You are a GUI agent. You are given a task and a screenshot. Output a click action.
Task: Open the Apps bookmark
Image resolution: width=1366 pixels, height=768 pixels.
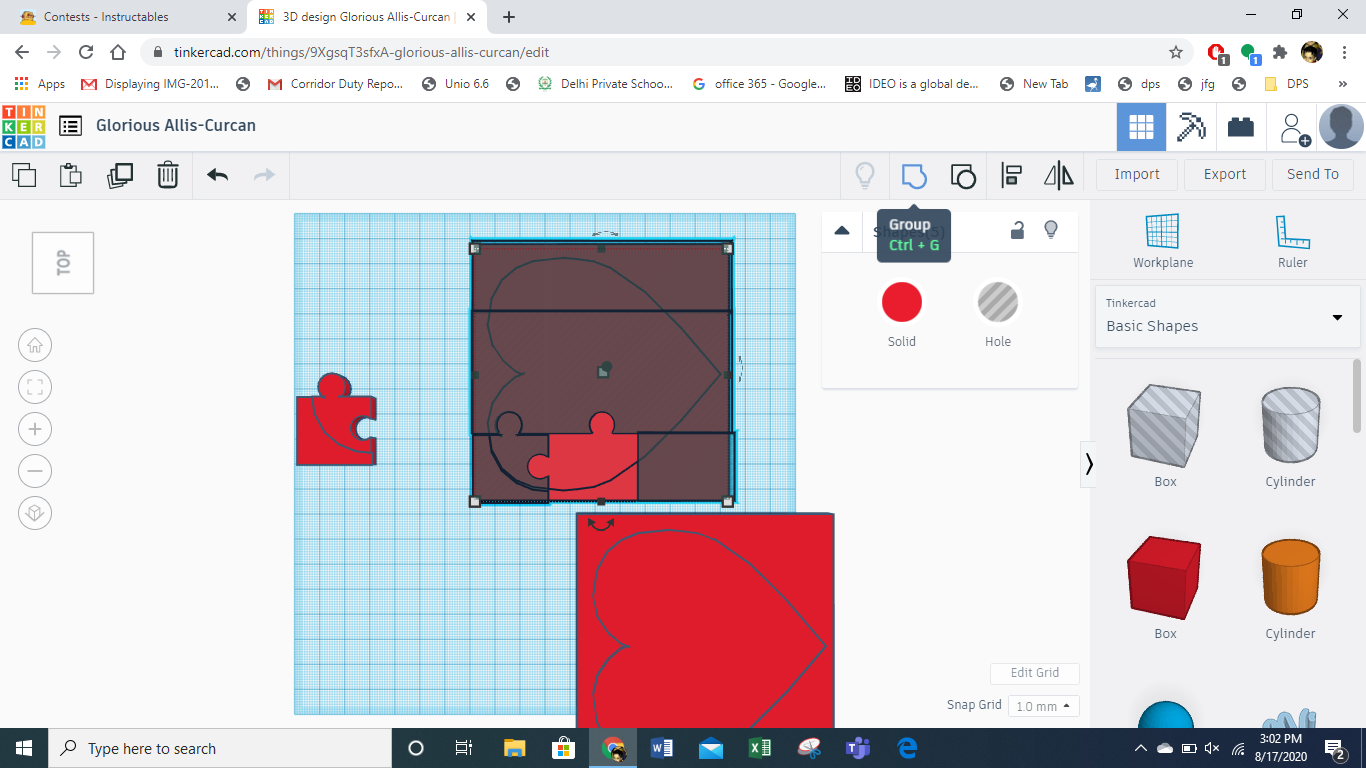tap(41, 84)
